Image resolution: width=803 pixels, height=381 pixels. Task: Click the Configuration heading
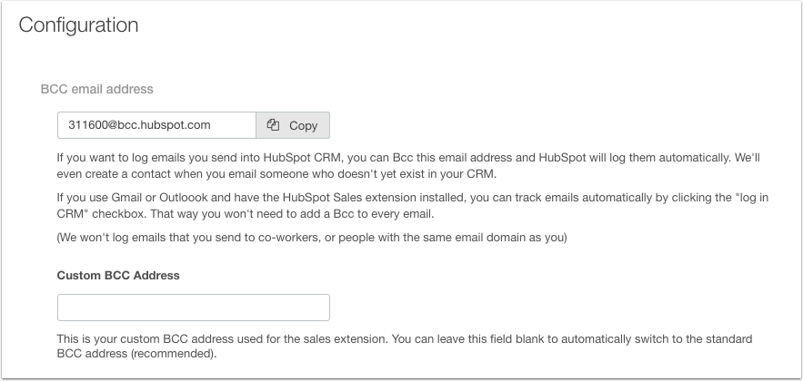(x=78, y=25)
